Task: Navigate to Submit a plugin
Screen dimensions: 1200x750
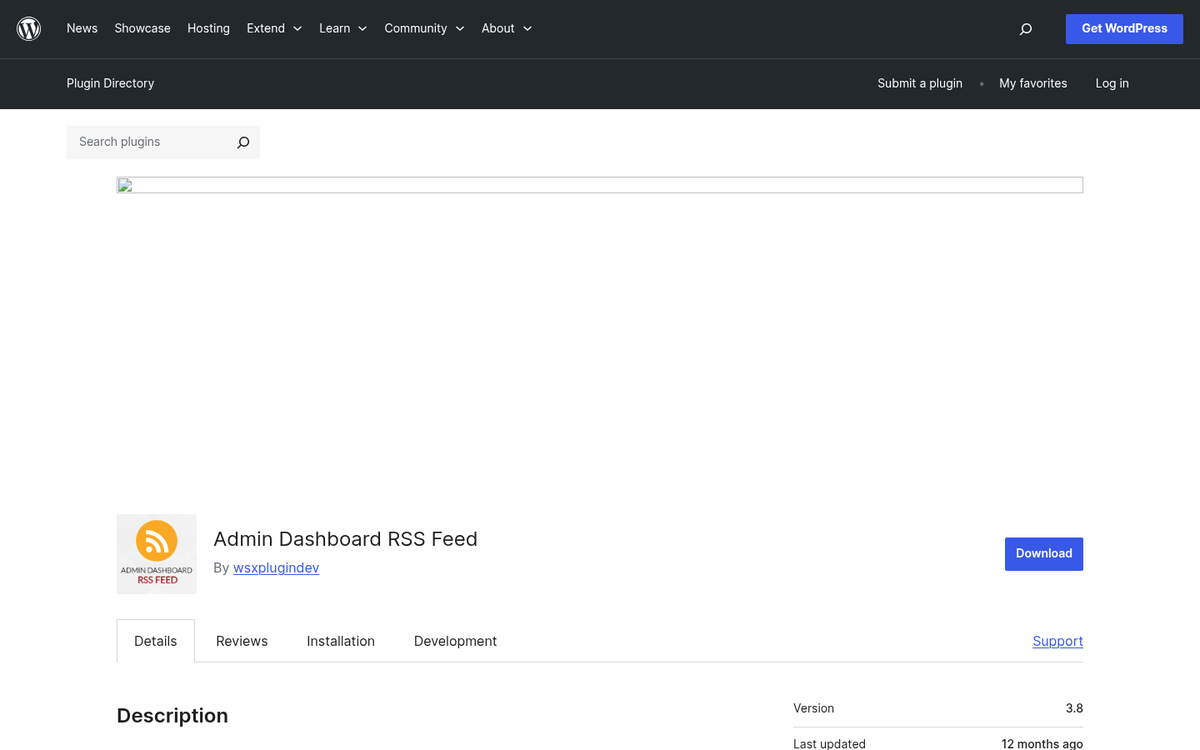Action: click(919, 83)
